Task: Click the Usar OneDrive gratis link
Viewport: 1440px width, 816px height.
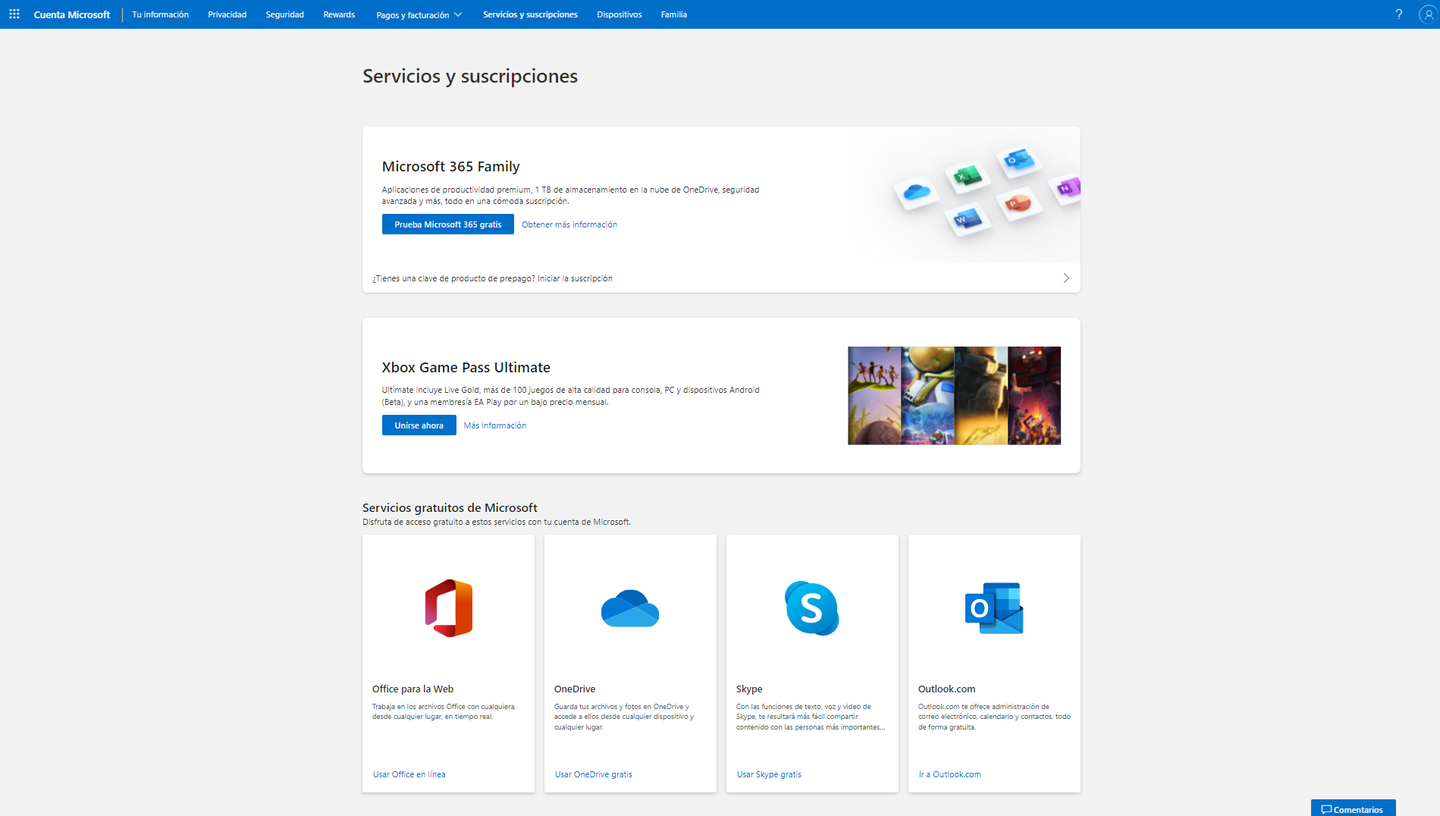Action: pyautogui.click(x=593, y=774)
